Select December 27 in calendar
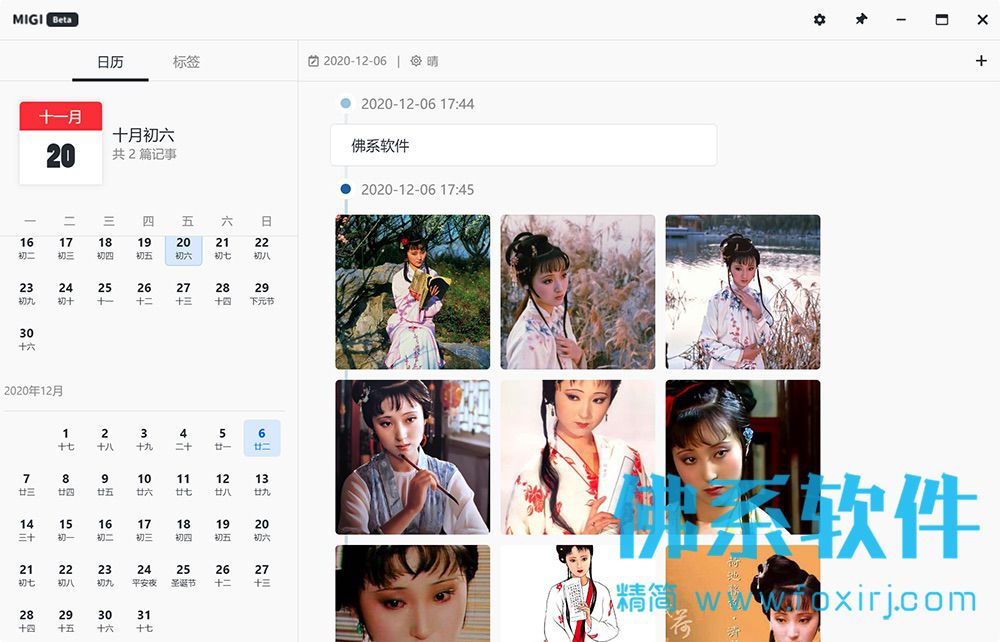The width and height of the screenshot is (1000, 642). point(262,574)
